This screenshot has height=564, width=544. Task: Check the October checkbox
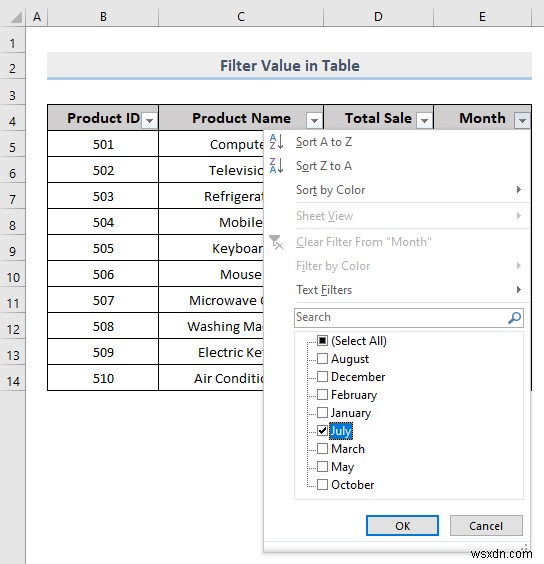click(322, 485)
